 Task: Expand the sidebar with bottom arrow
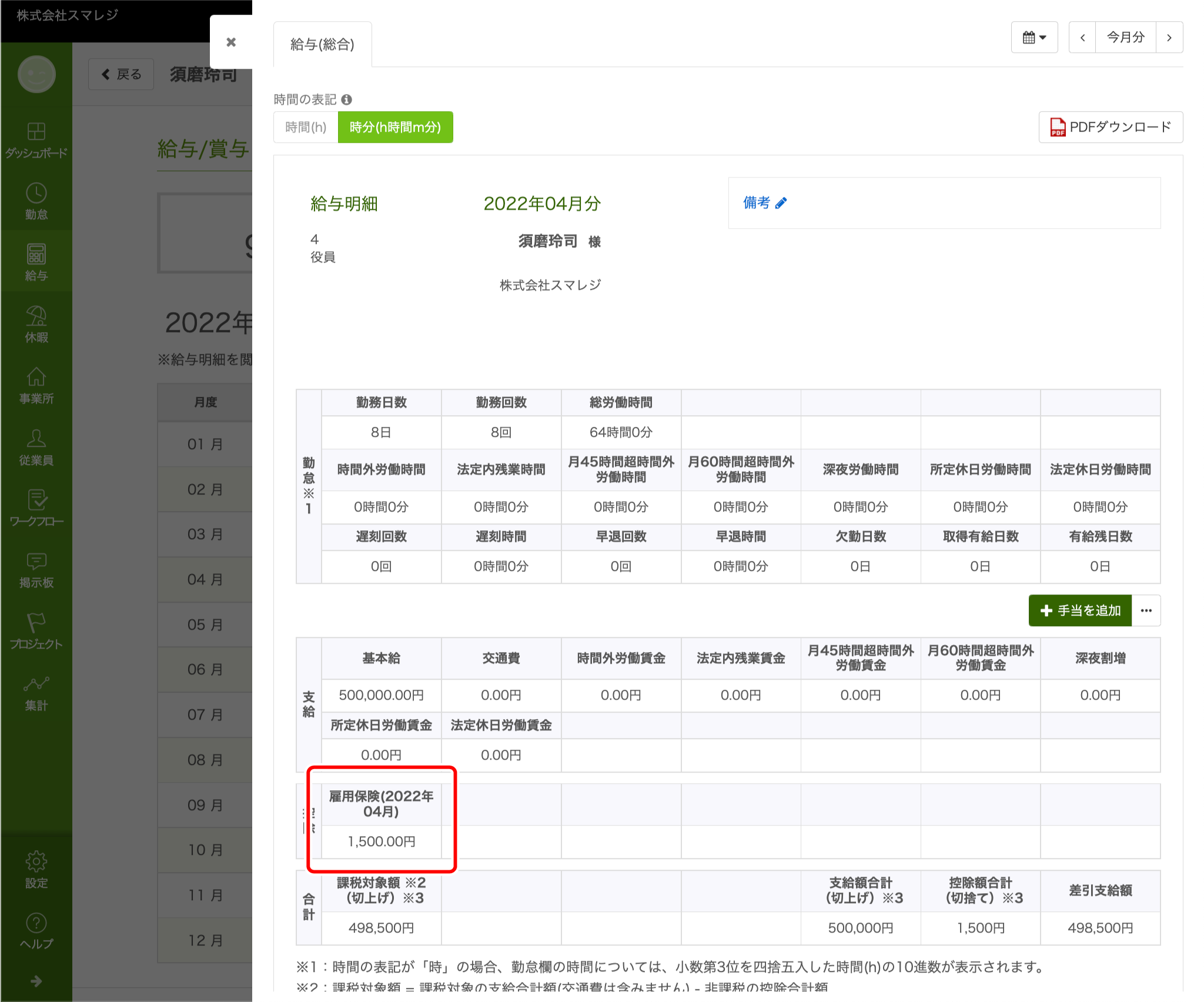coord(36,981)
